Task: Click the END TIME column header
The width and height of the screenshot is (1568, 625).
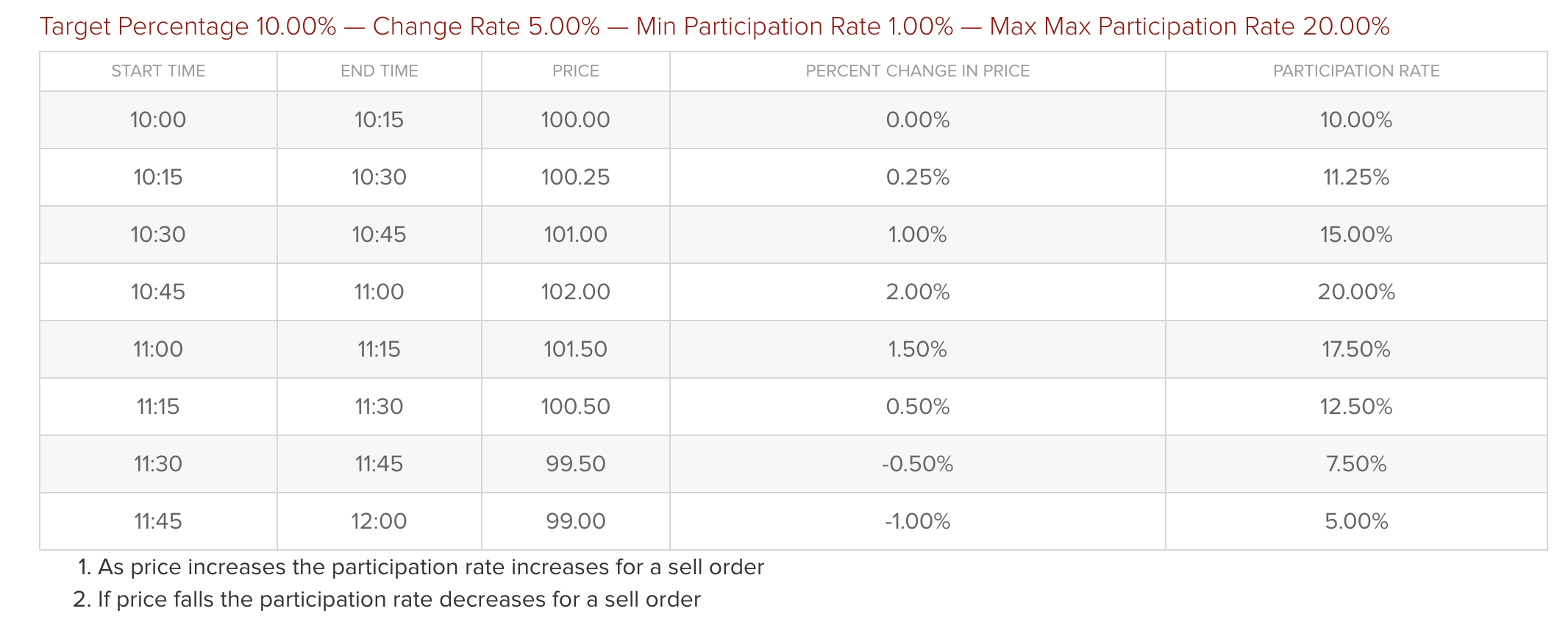Action: point(379,71)
